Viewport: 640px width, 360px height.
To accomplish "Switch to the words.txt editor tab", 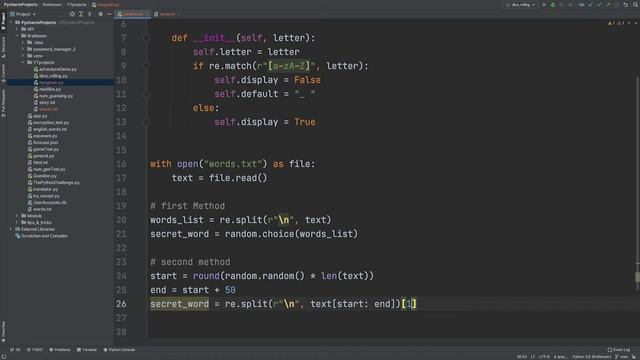I will (166, 14).
